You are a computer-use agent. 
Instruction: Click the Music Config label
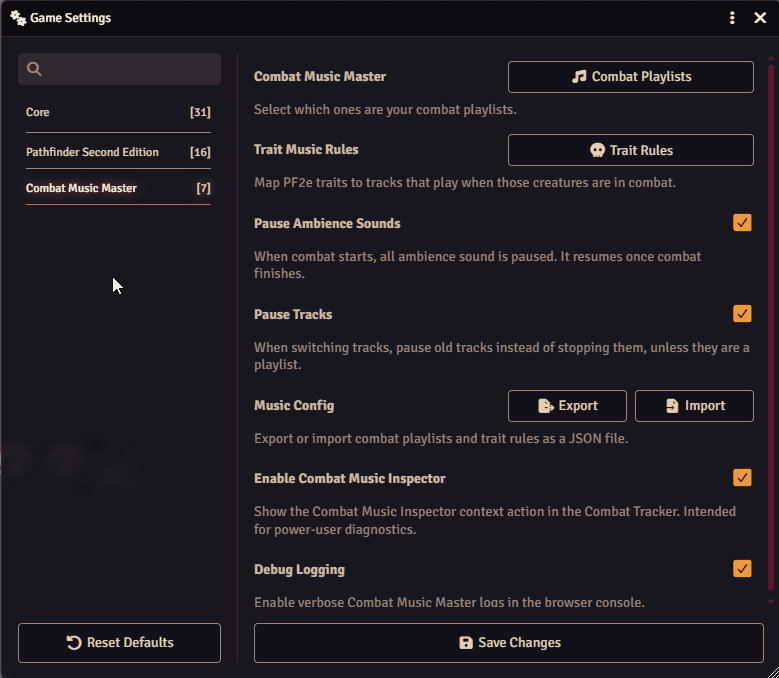[294, 405]
